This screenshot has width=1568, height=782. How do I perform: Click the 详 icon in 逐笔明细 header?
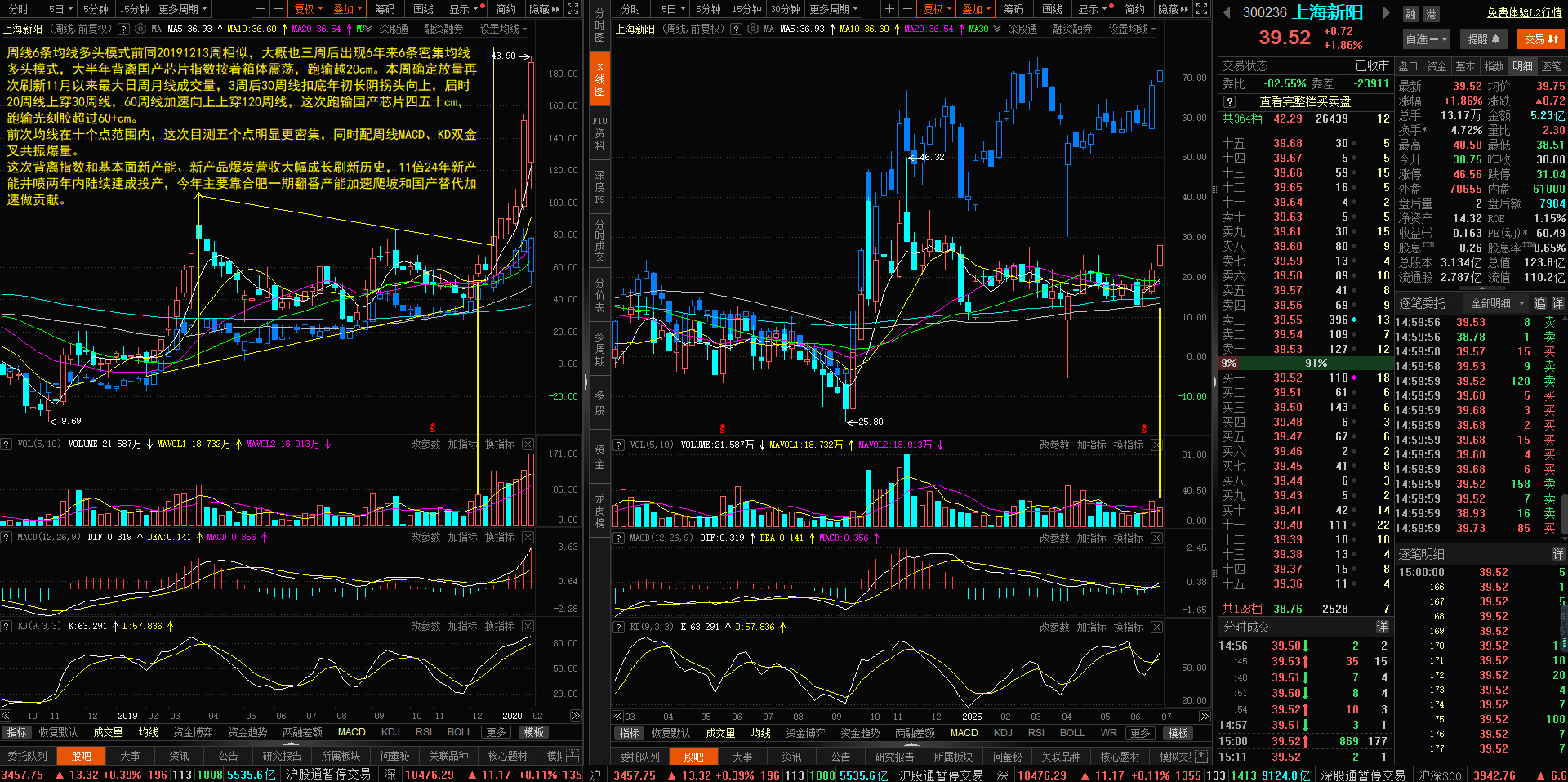1558,554
